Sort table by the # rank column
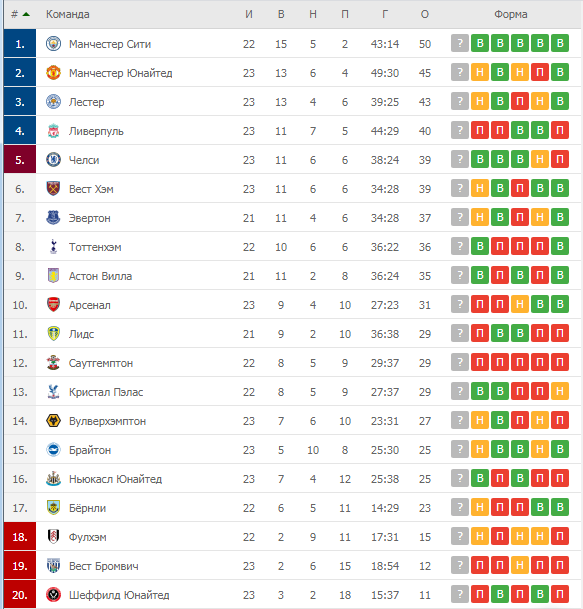The width and height of the screenshot is (583, 609). 20,14
